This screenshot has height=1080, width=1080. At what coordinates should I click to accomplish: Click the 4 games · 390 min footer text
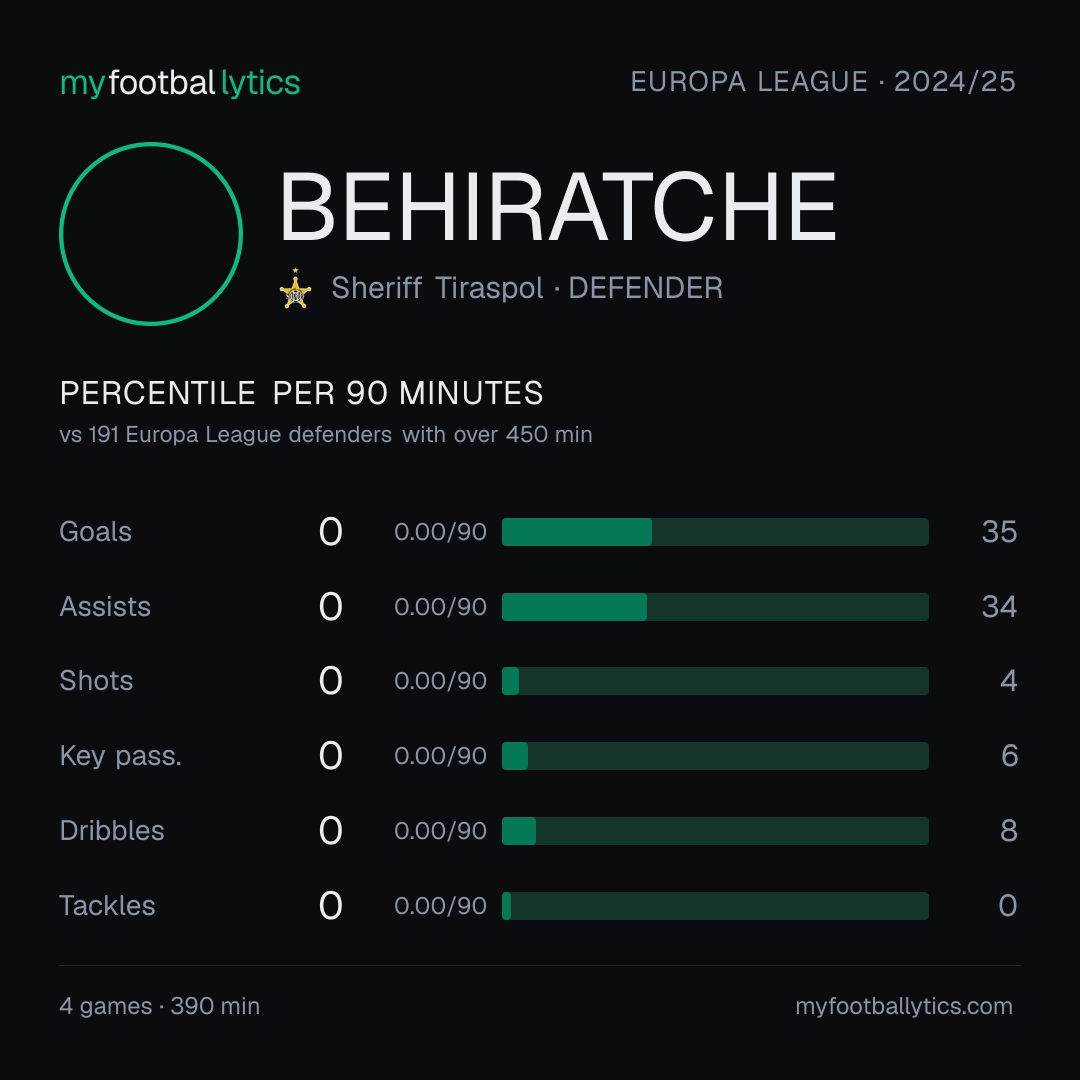[160, 1006]
